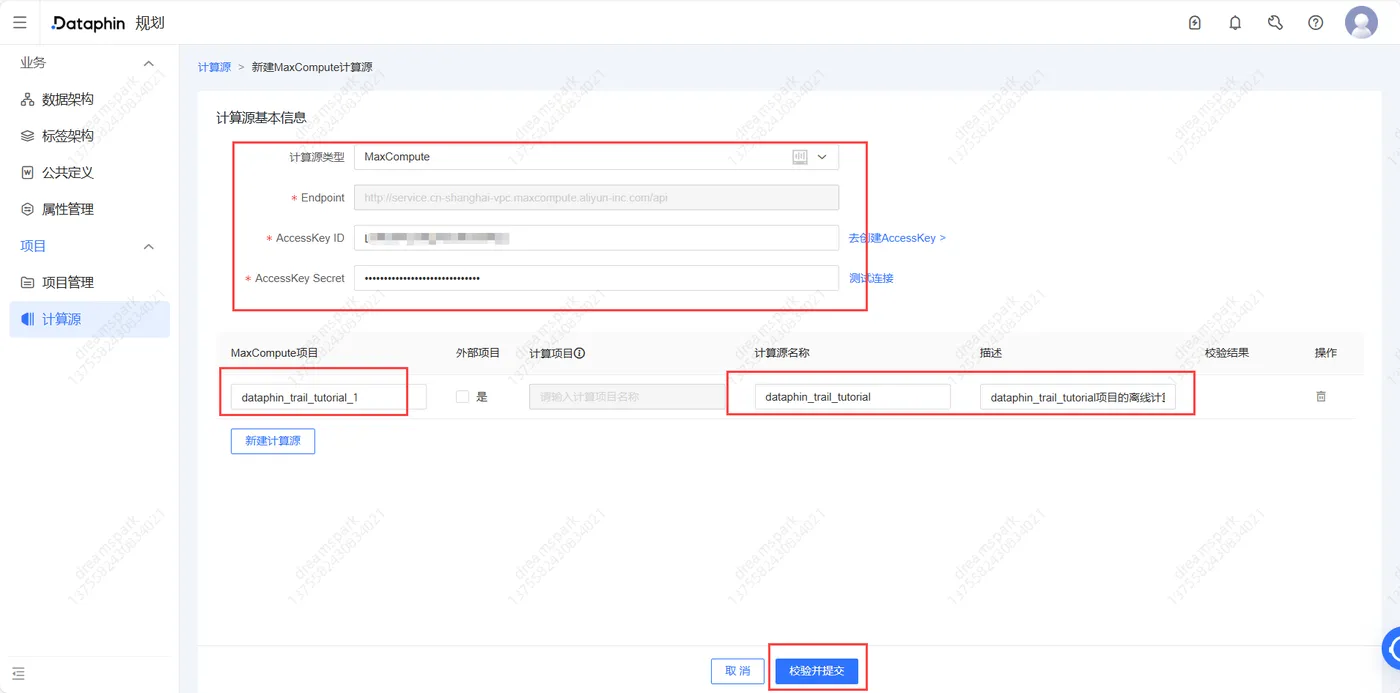Screen dimensions: 1400x693
Task: Open the 计算源类型 dropdown arrow
Action: [x=823, y=157]
